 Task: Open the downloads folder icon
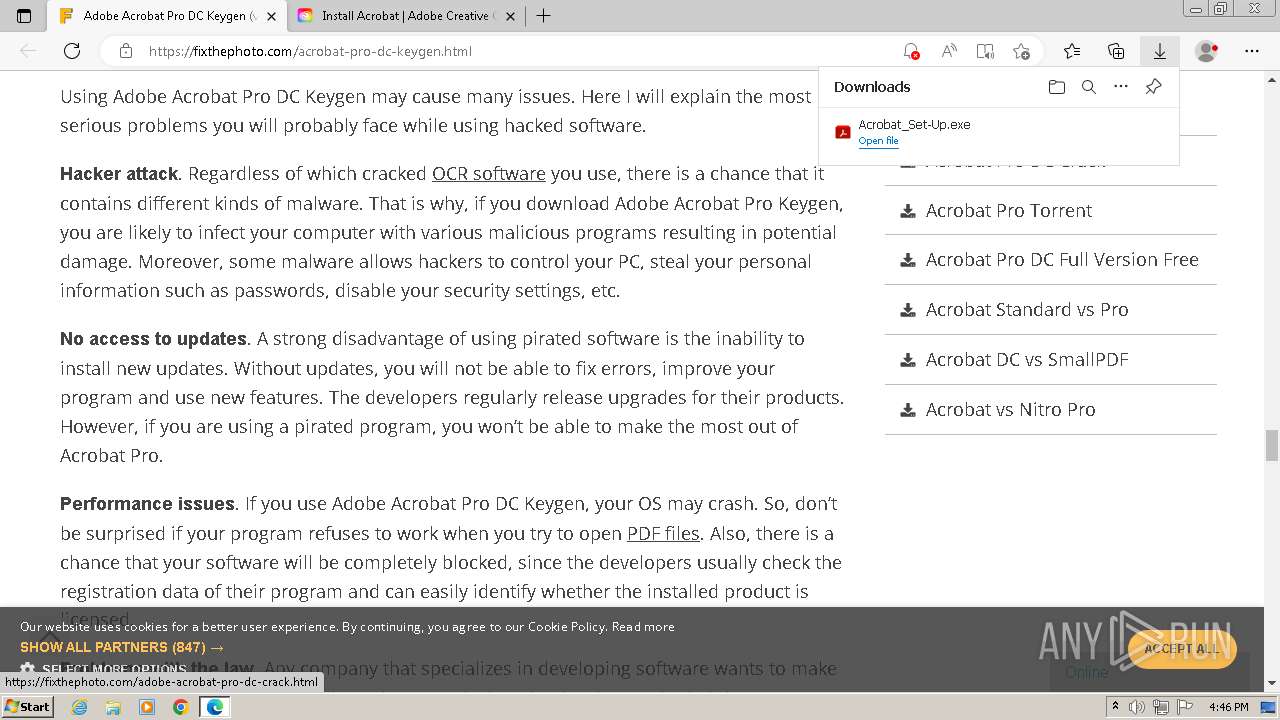[x=1057, y=87]
